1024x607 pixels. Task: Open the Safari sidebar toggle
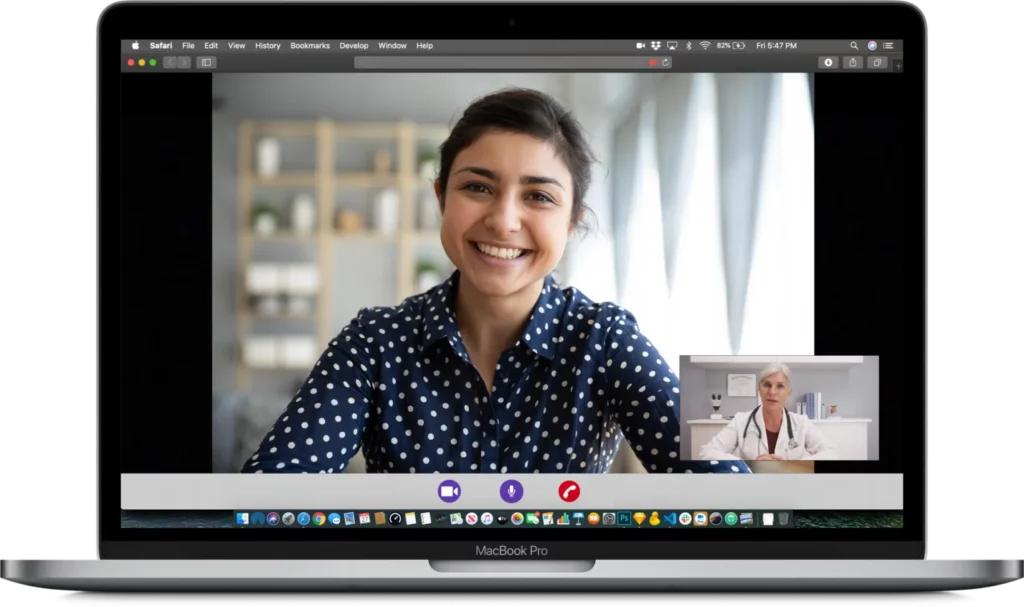206,62
